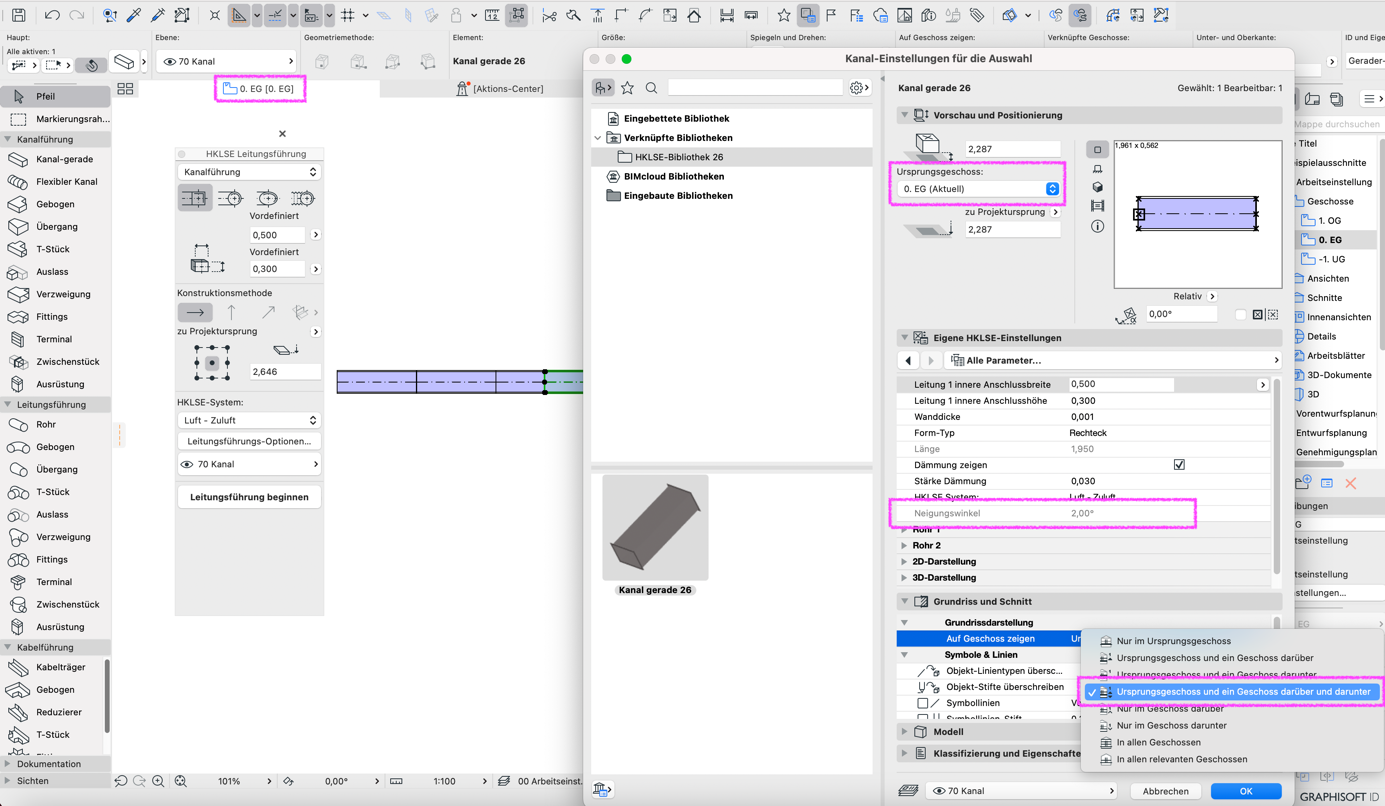The width and height of the screenshot is (1385, 806).
Task: Select the Pfeil arrow tool
Action: click(55, 97)
